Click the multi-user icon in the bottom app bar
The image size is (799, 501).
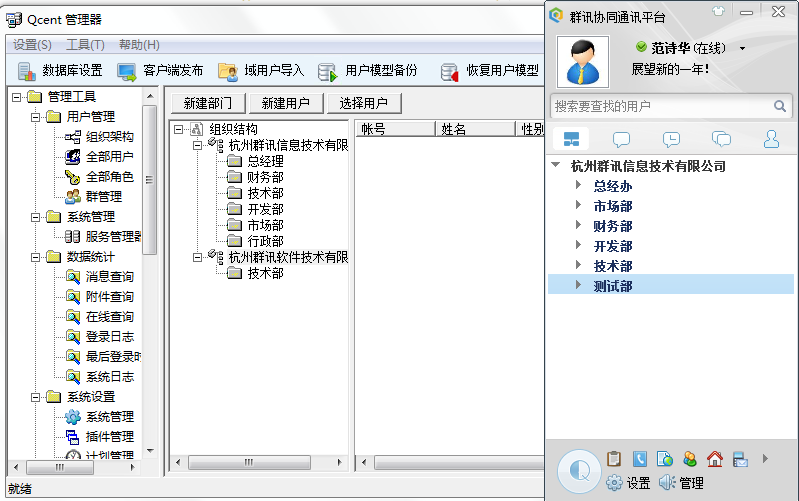point(690,459)
